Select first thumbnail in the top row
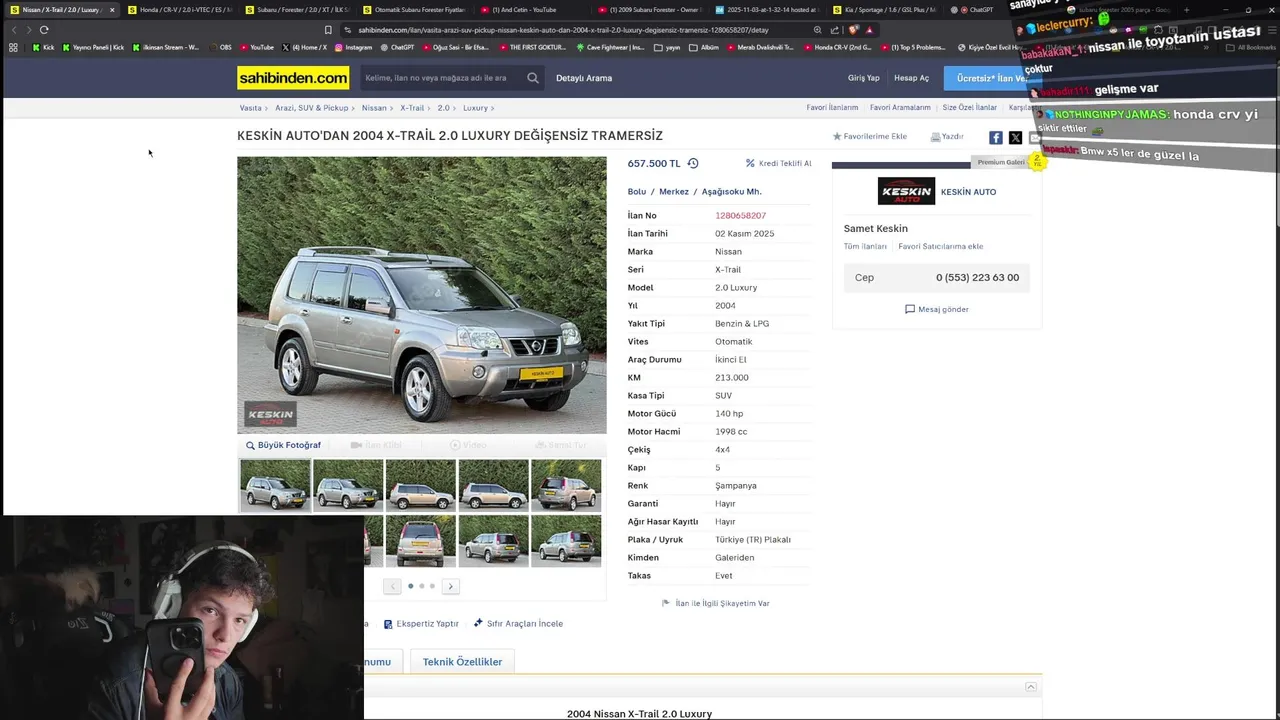Viewport: 1280px width, 720px height. pos(275,485)
